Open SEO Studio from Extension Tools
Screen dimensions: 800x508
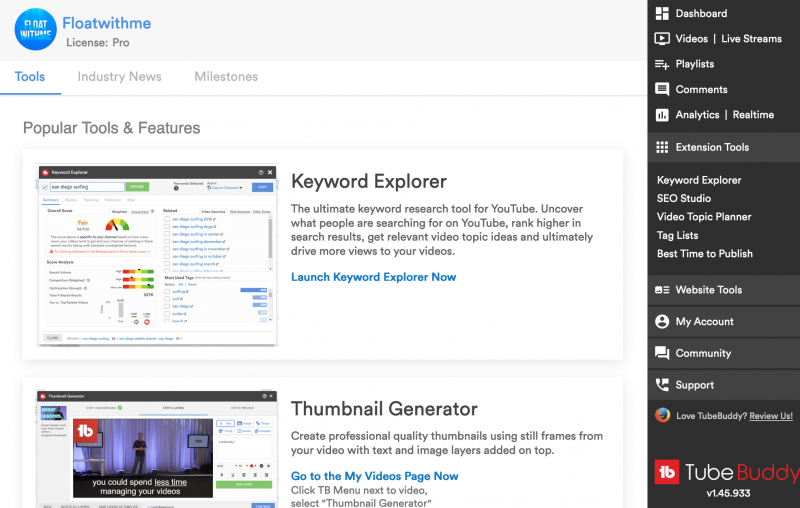[684, 199]
